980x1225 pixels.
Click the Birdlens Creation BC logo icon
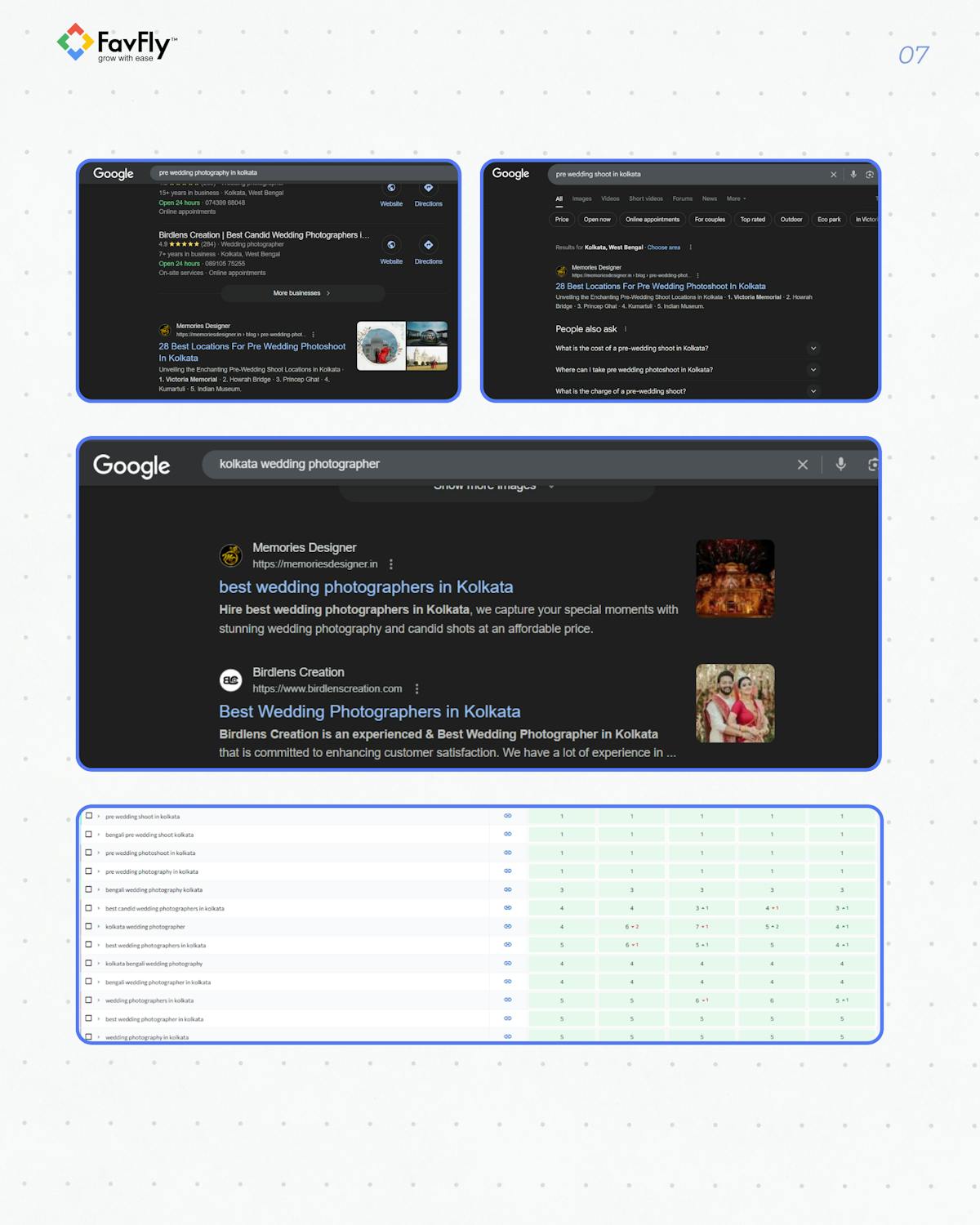230,680
